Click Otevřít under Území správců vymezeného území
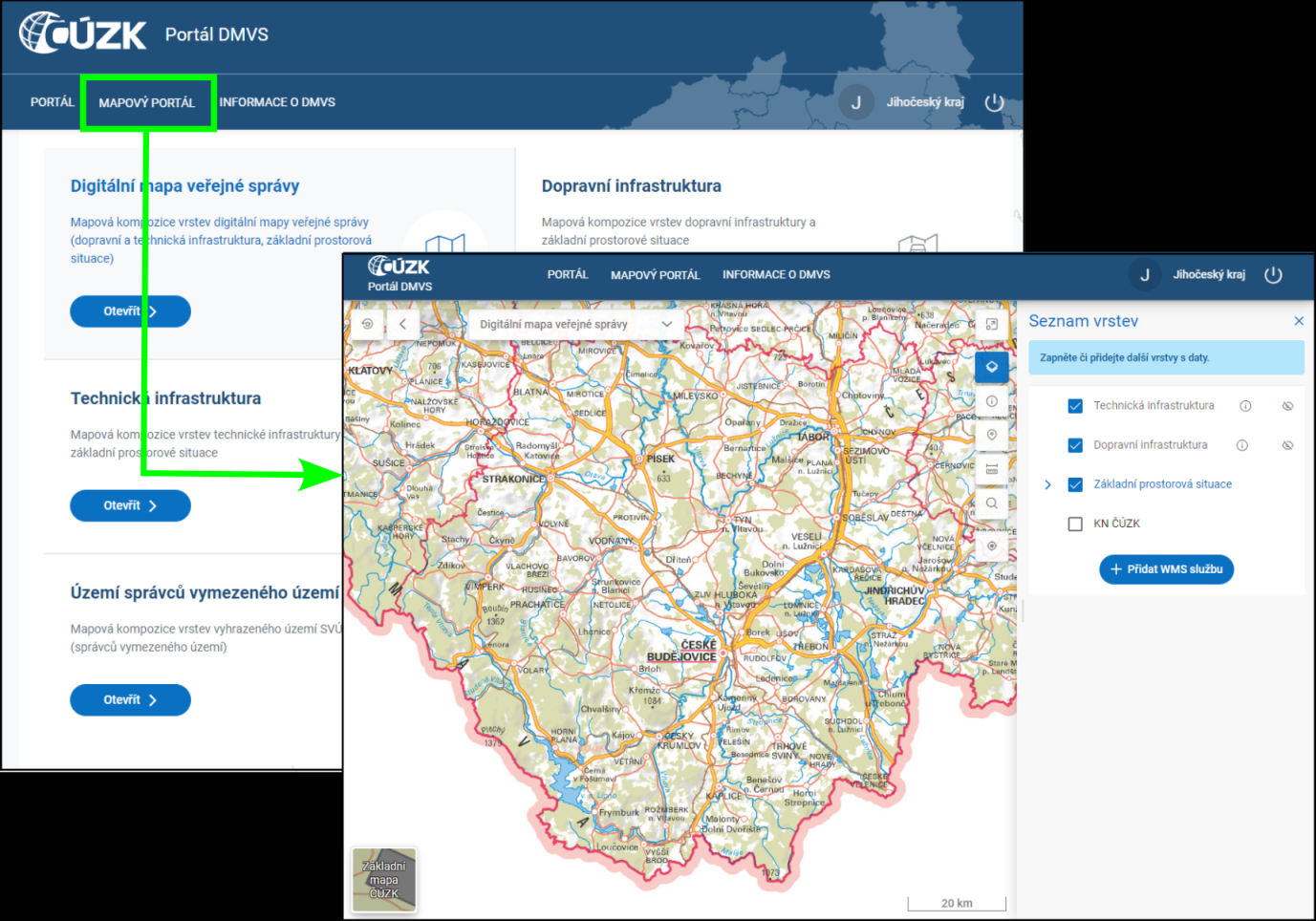 130,700
